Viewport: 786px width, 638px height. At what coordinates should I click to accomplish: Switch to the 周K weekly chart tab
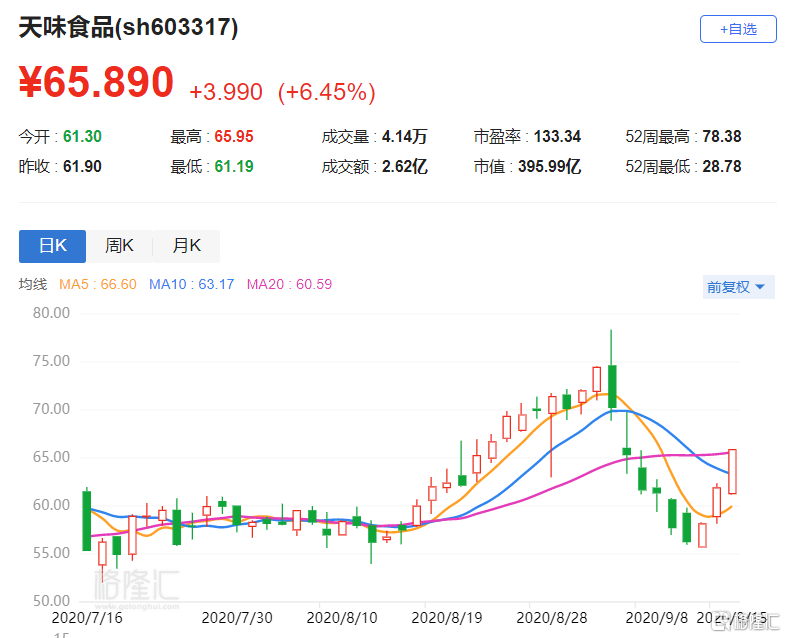(119, 246)
